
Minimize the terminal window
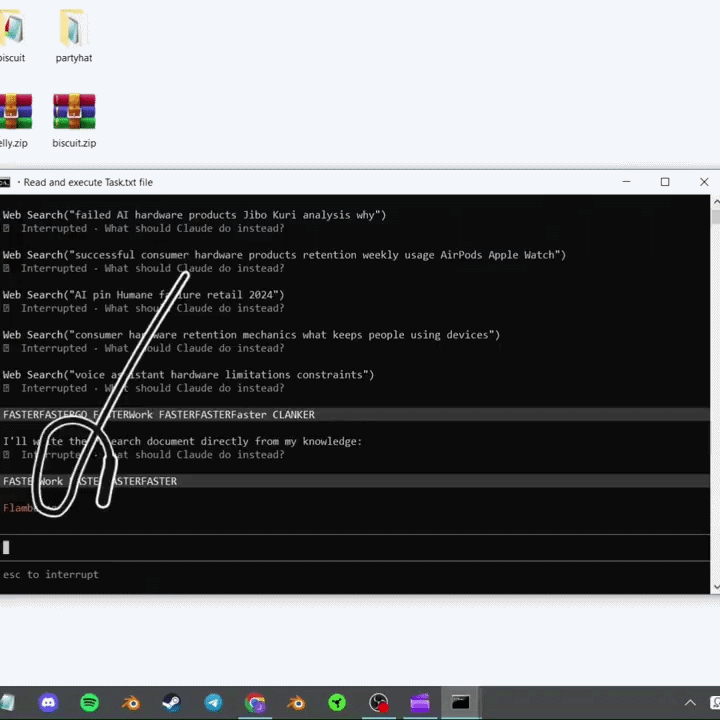click(626, 182)
